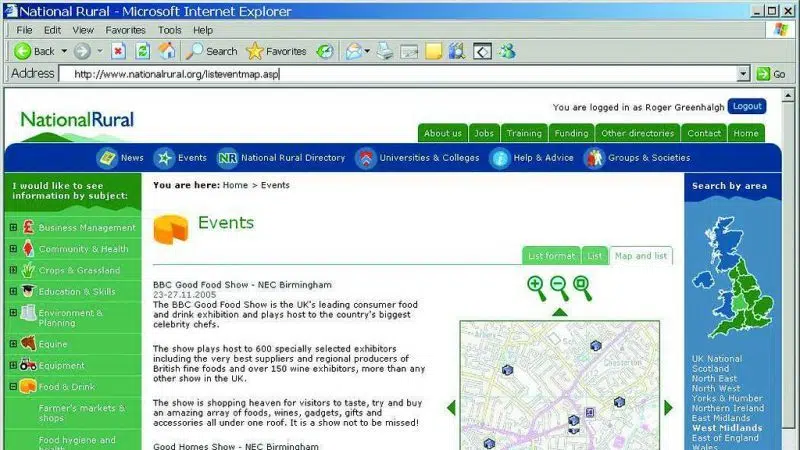This screenshot has height=450, width=800.
Task: Select Scotland in the area list
Action: [x=710, y=368]
